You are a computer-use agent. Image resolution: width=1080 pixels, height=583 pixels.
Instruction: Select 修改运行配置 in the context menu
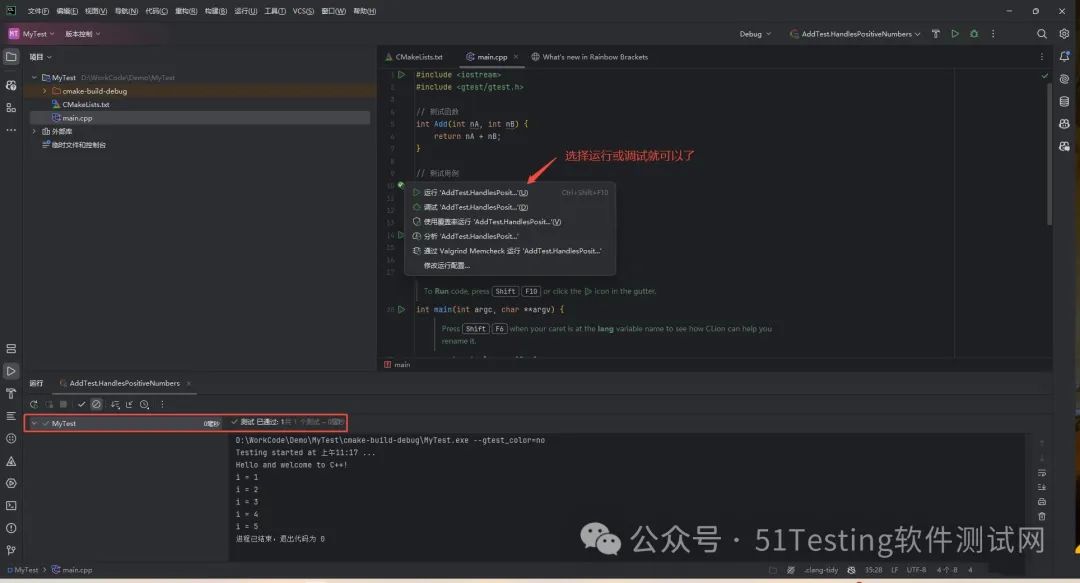pos(445,266)
